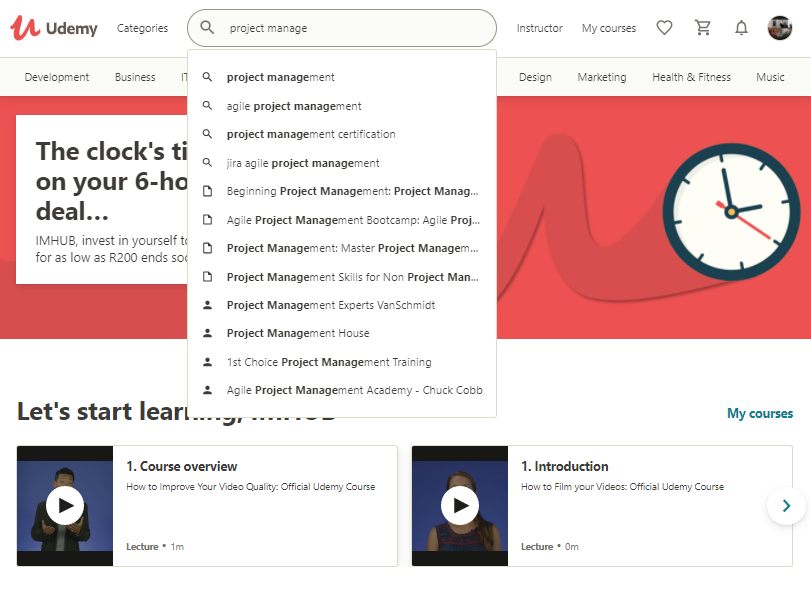
Task: Open the user profile avatar
Action: pos(779,28)
